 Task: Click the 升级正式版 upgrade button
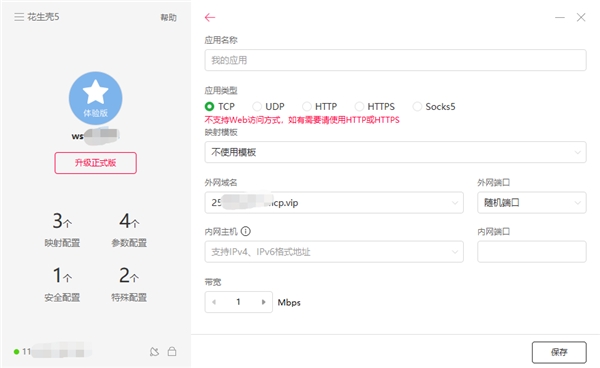tap(95, 163)
